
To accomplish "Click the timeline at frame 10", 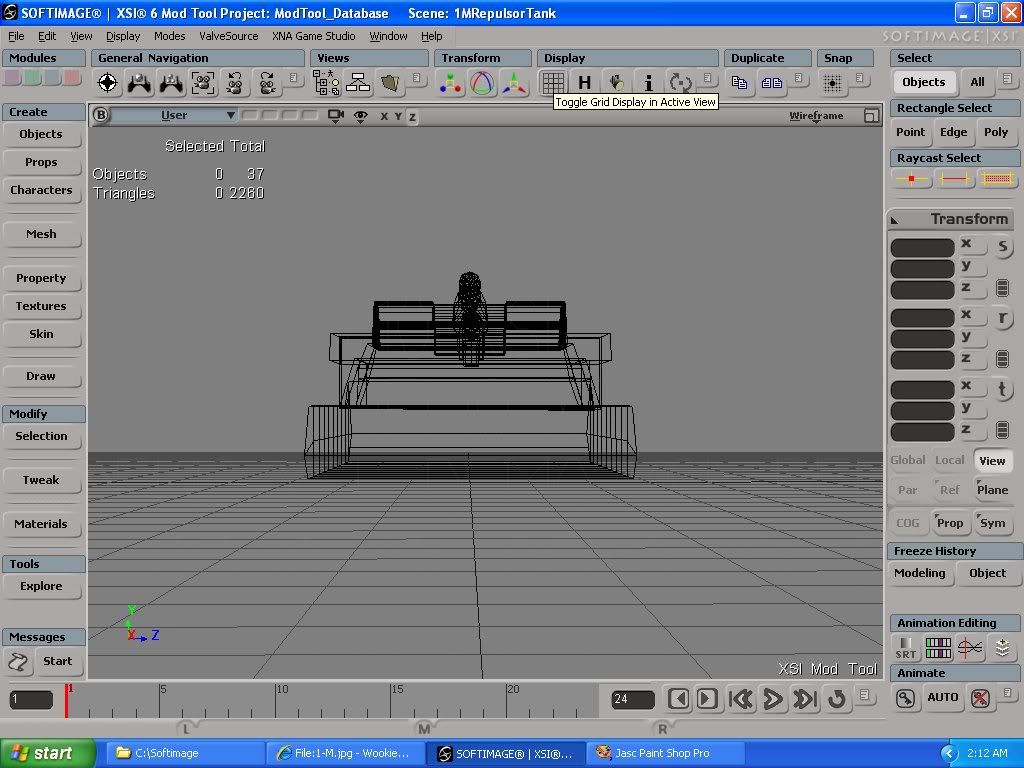I will [275, 700].
